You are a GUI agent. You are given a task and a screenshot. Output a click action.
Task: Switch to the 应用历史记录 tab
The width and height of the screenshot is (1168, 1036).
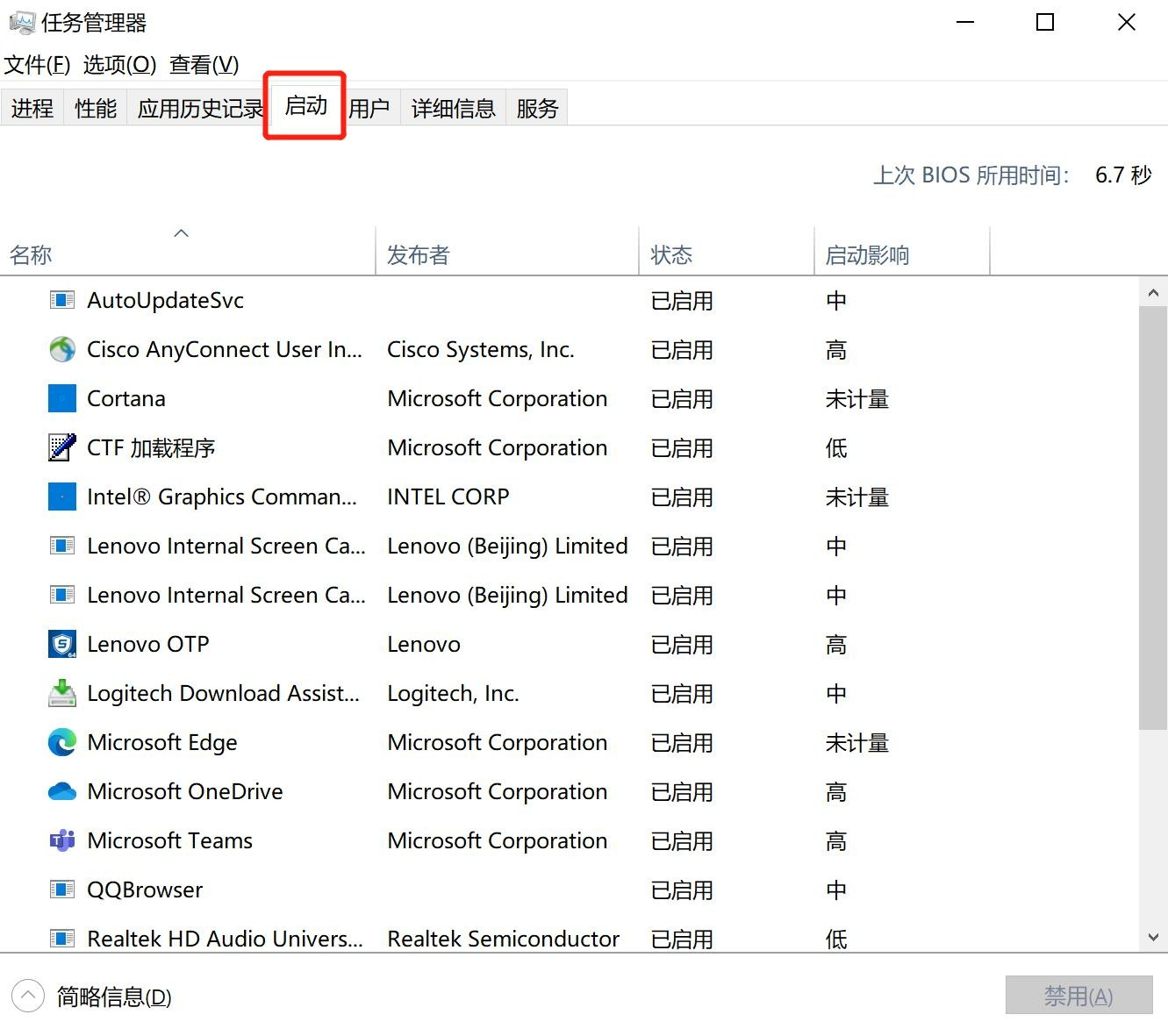tap(200, 108)
